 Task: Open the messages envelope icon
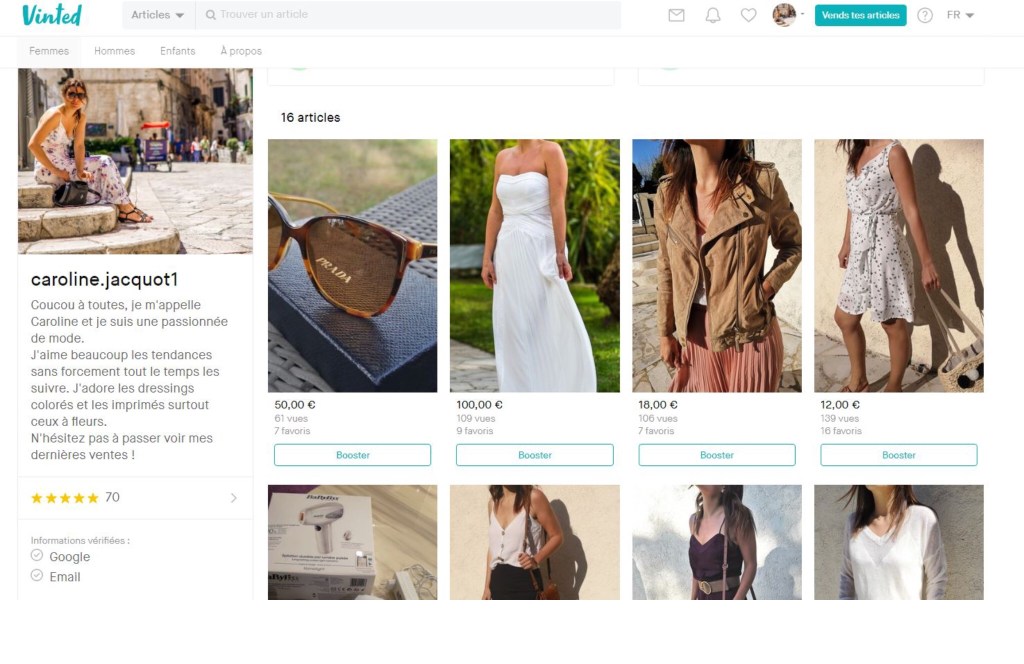pos(676,15)
